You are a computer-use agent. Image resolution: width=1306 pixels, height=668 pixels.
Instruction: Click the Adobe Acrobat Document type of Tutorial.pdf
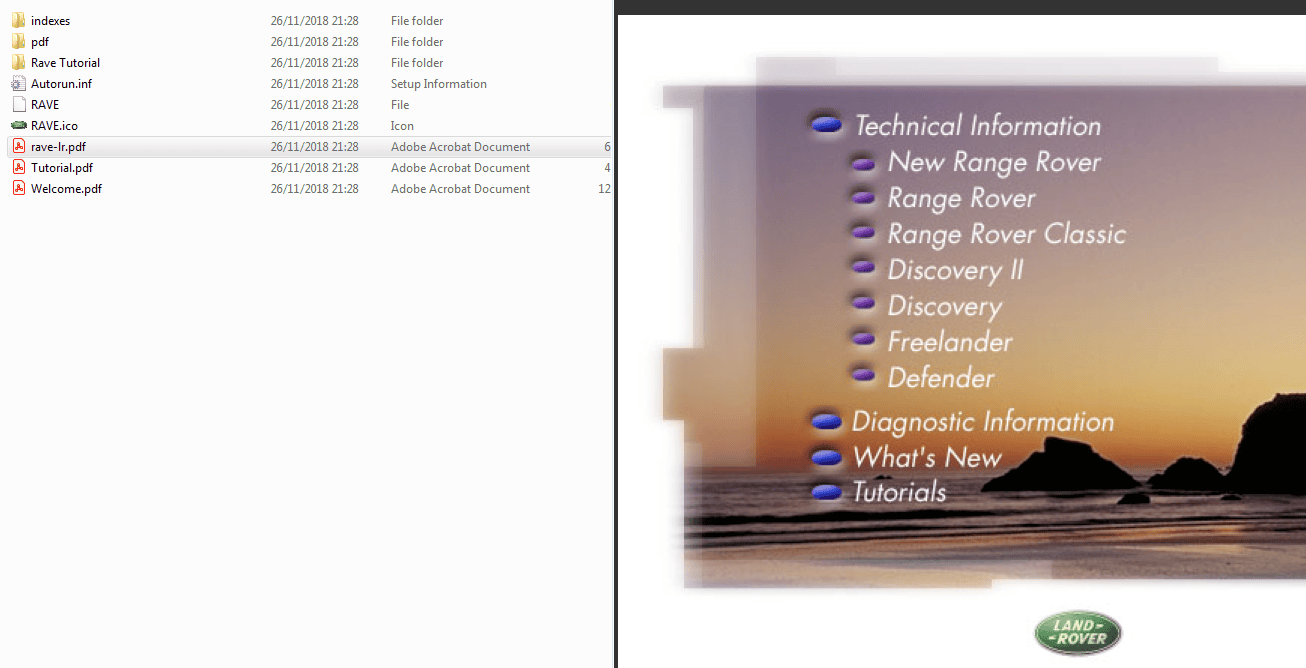click(461, 168)
